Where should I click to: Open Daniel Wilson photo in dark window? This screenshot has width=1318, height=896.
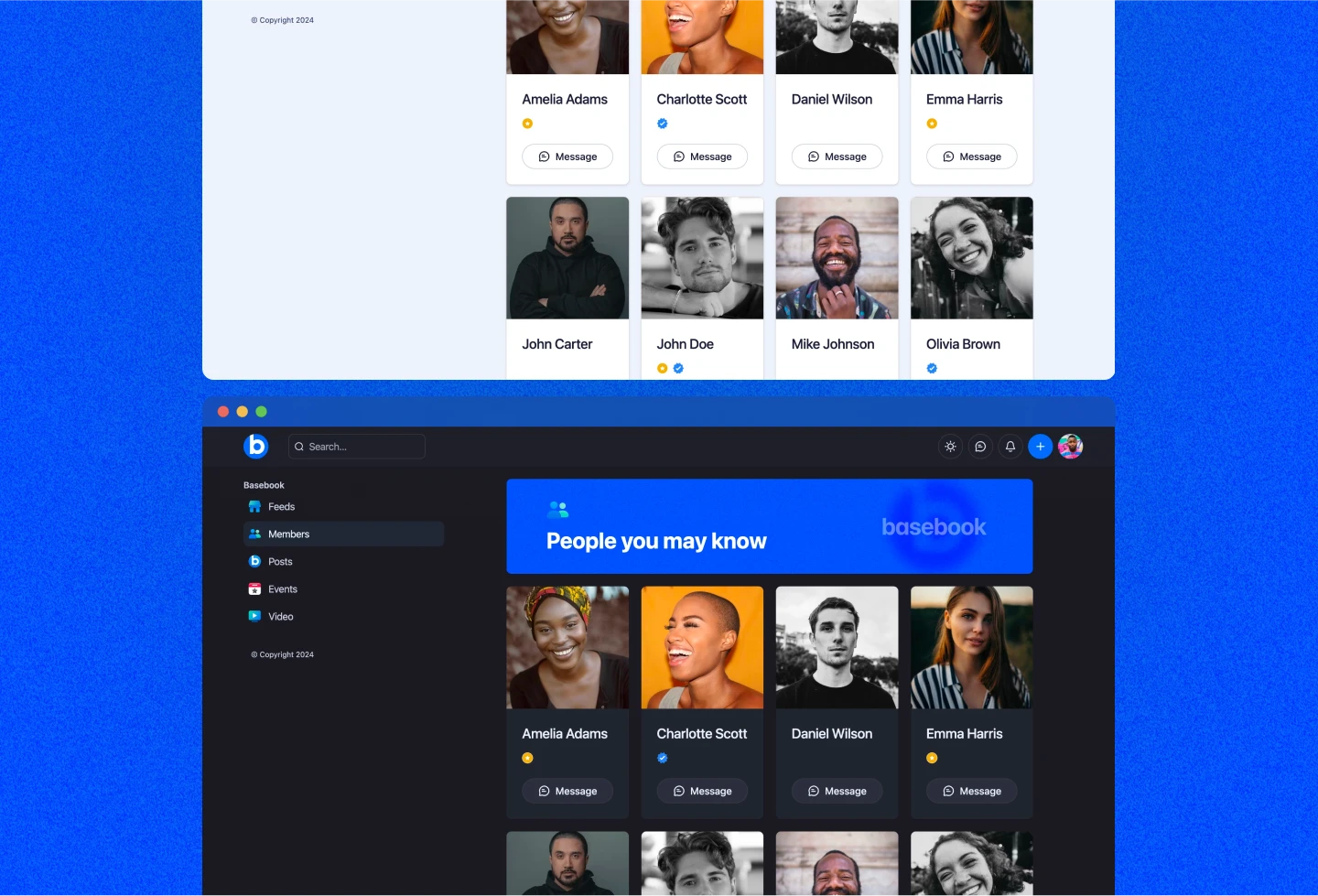click(837, 648)
